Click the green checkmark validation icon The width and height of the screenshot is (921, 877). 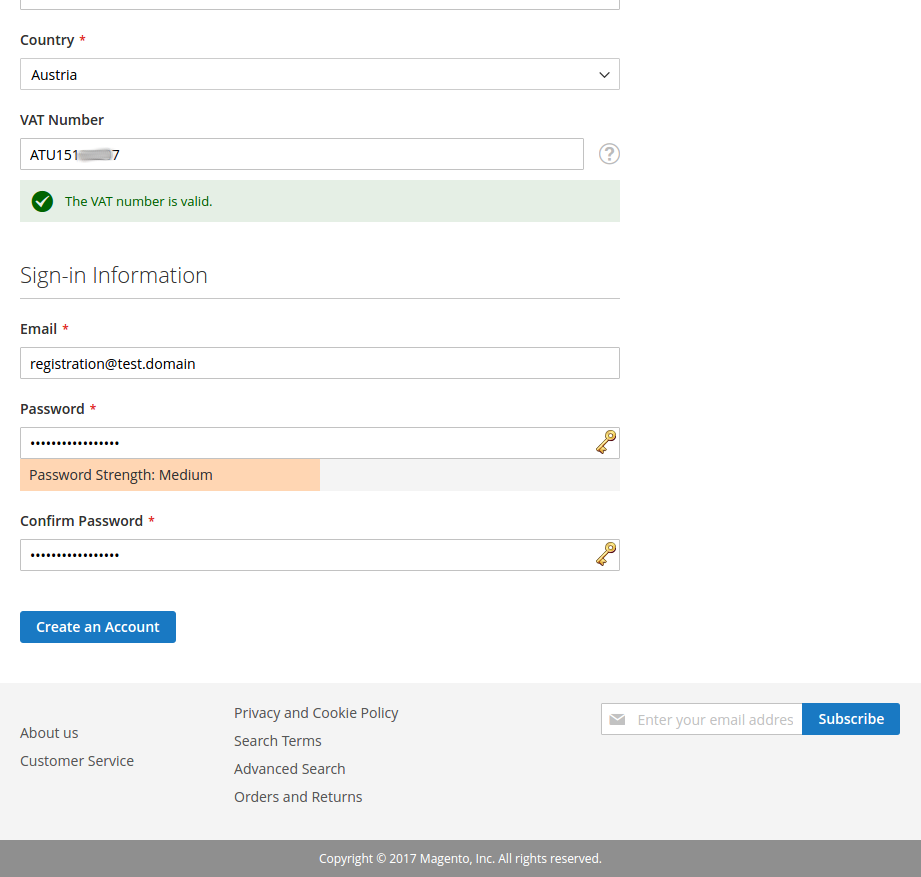pyautogui.click(x=42, y=201)
